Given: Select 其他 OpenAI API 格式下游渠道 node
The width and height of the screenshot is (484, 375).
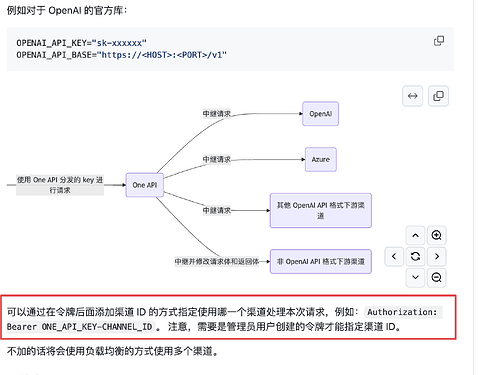Looking at the screenshot, I should [321, 210].
